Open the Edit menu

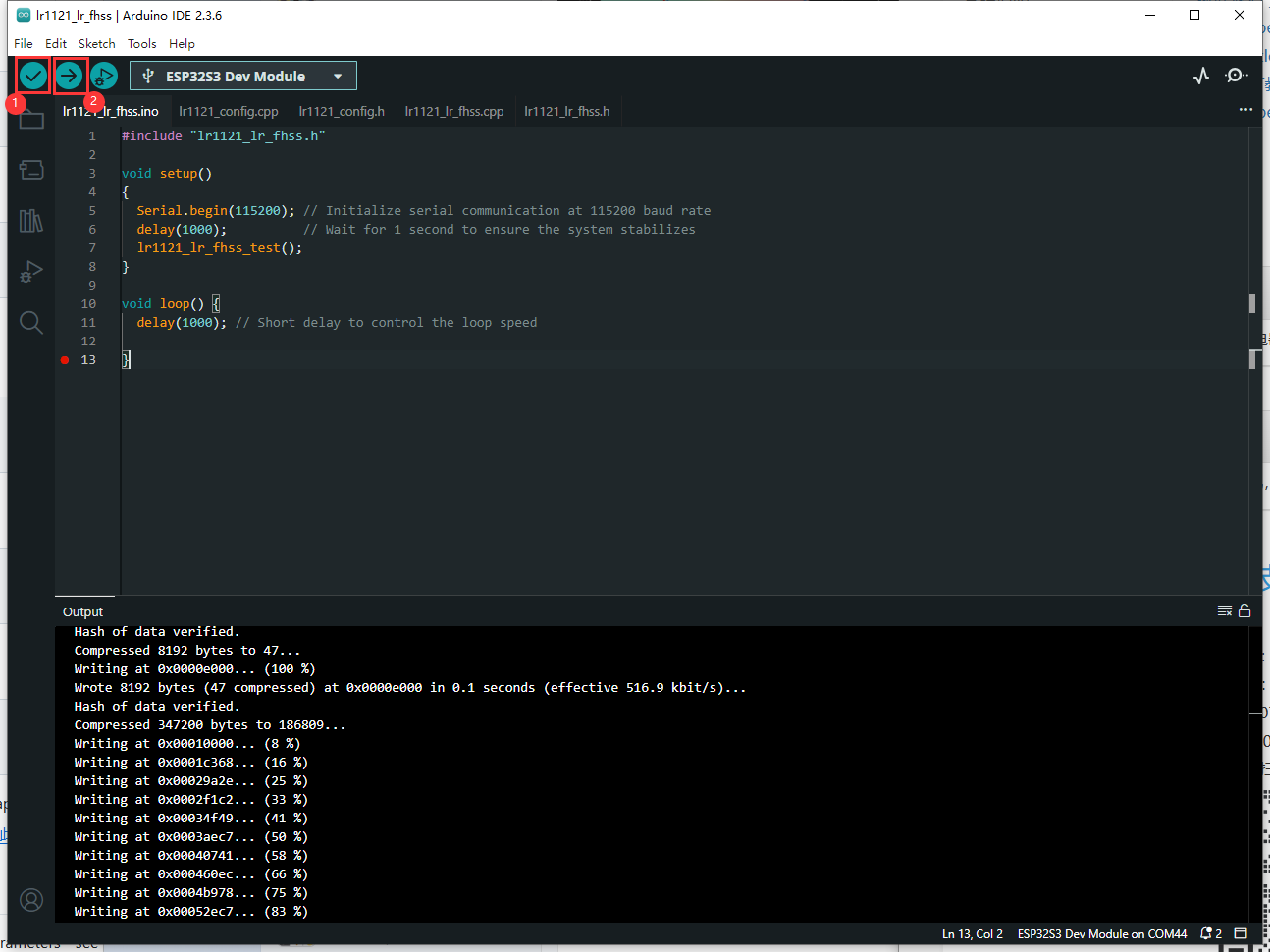coord(56,43)
